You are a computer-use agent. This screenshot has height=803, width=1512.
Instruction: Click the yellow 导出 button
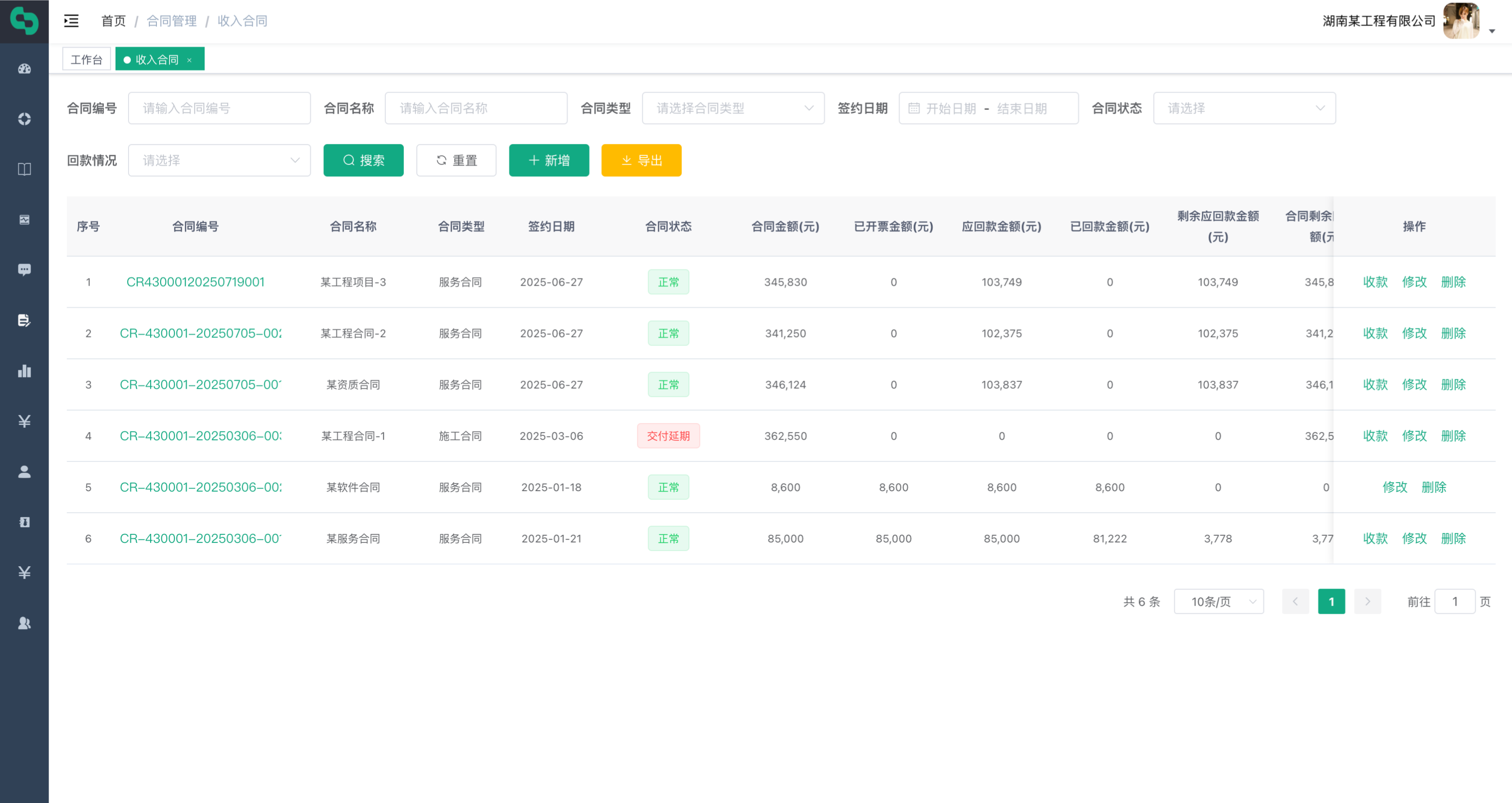point(641,160)
